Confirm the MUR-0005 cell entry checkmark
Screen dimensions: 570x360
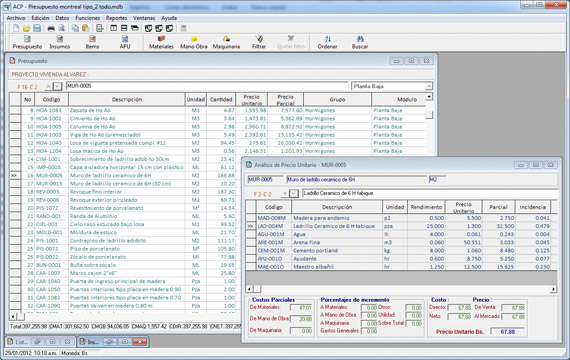coord(57,87)
